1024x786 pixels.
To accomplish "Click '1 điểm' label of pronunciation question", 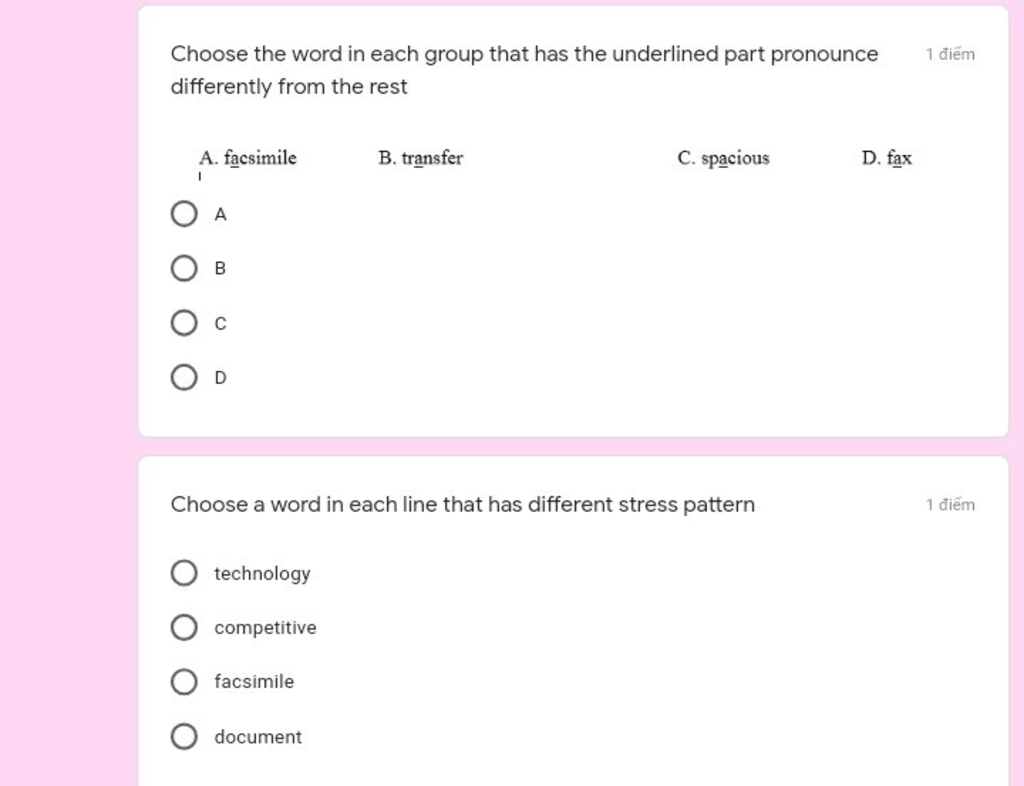I will pyautogui.click(x=950, y=54).
